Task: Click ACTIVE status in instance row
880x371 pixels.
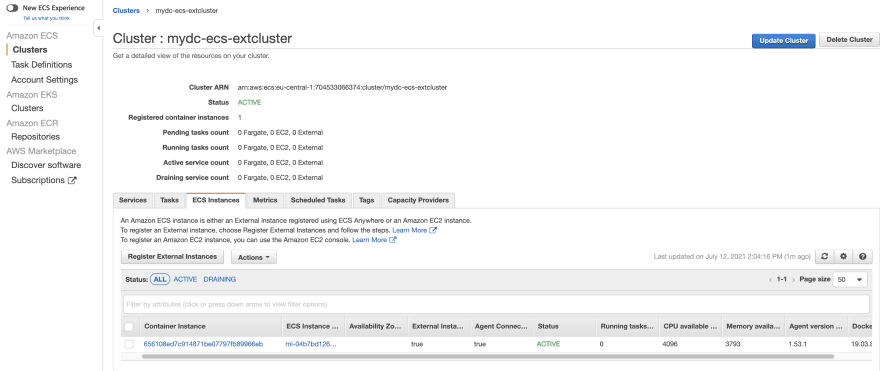Action: [548, 344]
